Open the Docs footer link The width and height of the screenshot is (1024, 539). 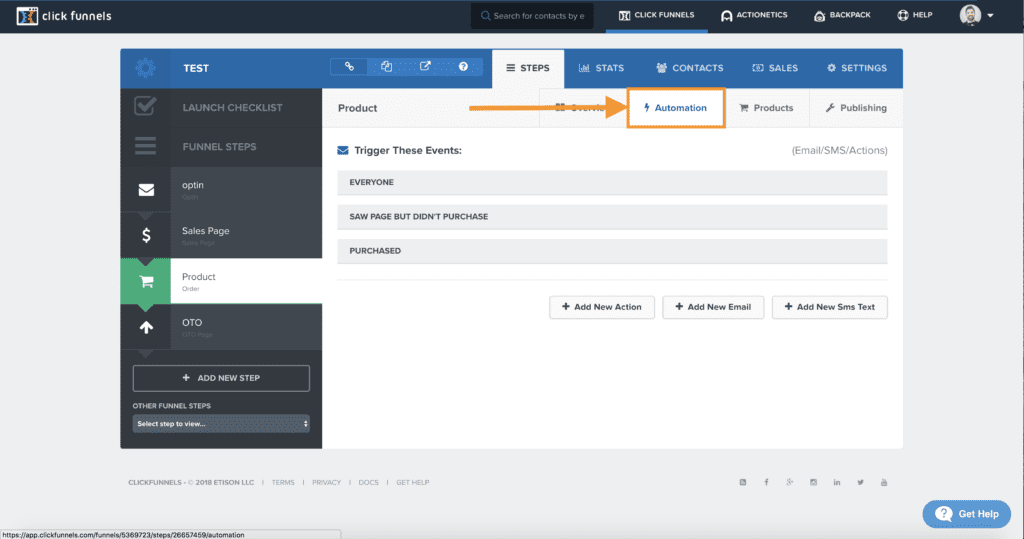[x=368, y=482]
